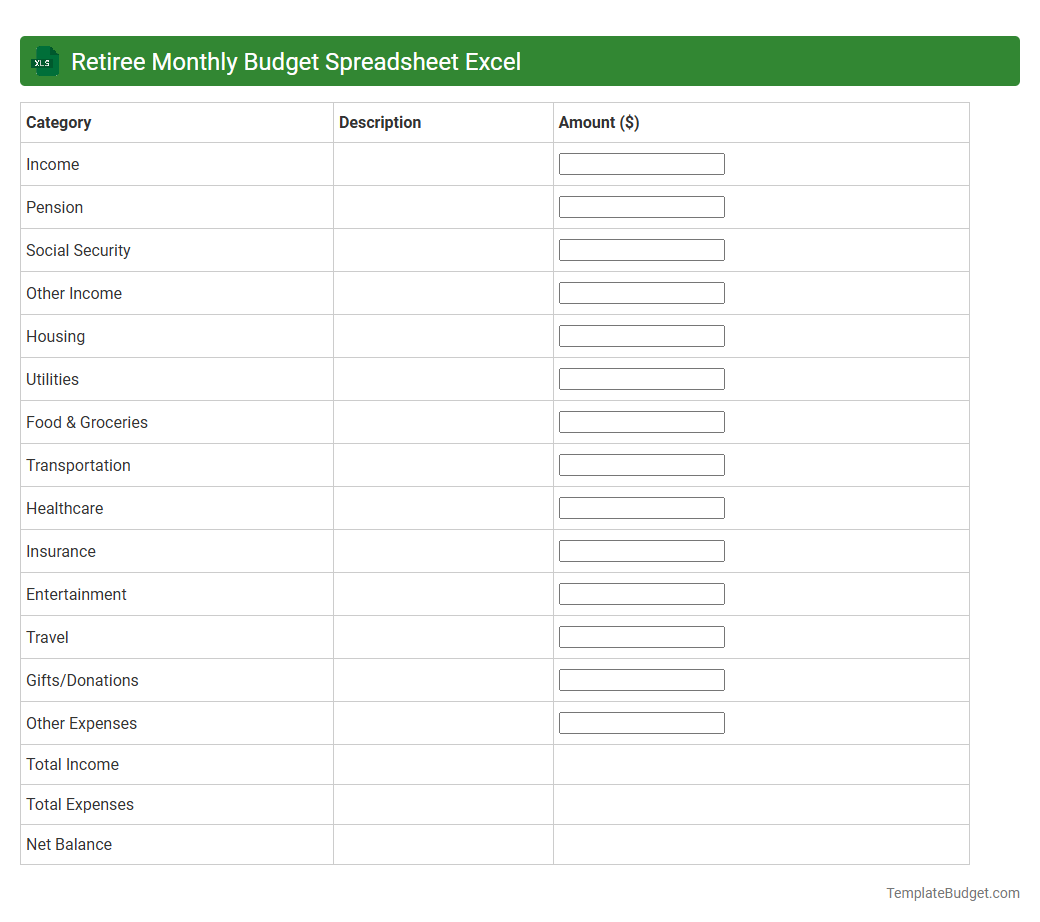This screenshot has height=922, width=1040.
Task: Click the Income amount input field
Action: [642, 163]
